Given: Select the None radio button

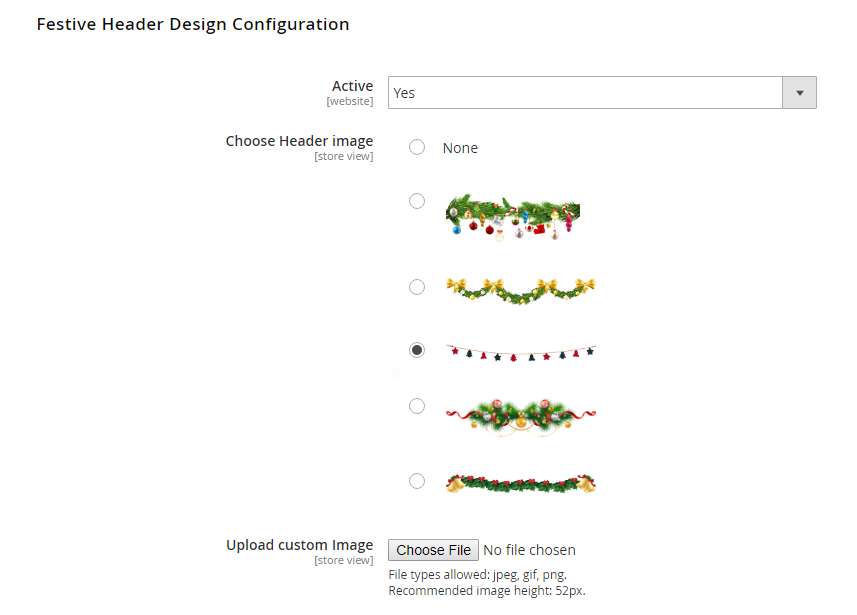Looking at the screenshot, I should pos(417,148).
